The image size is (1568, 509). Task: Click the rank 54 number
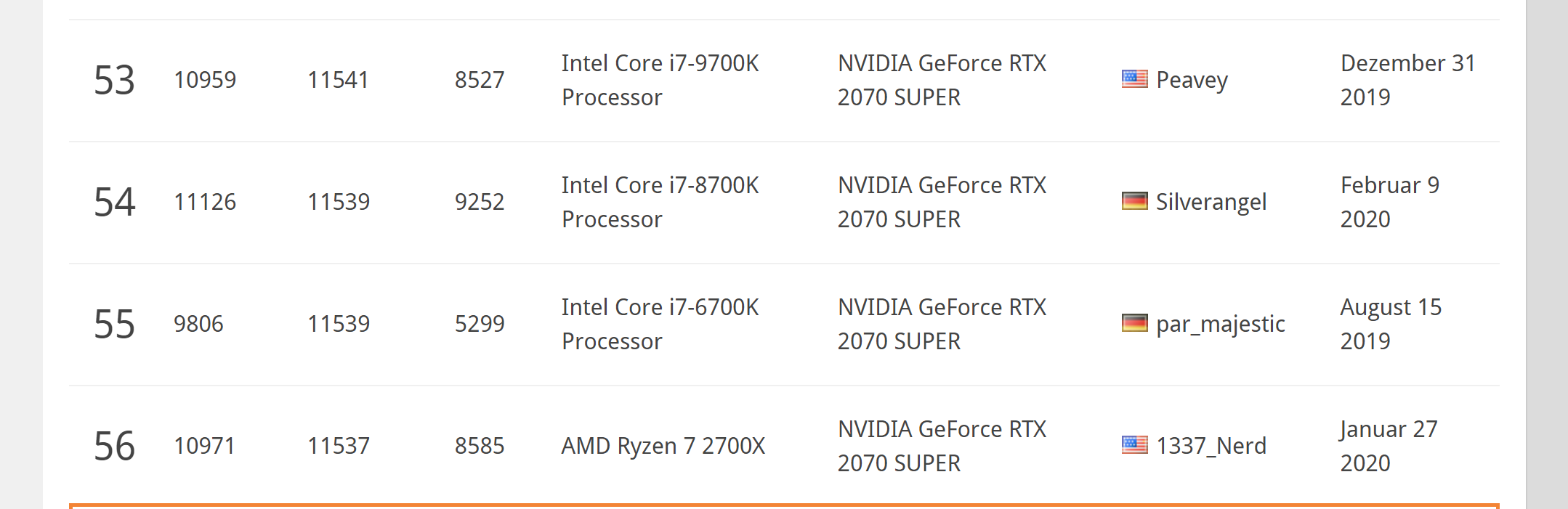pos(114,202)
